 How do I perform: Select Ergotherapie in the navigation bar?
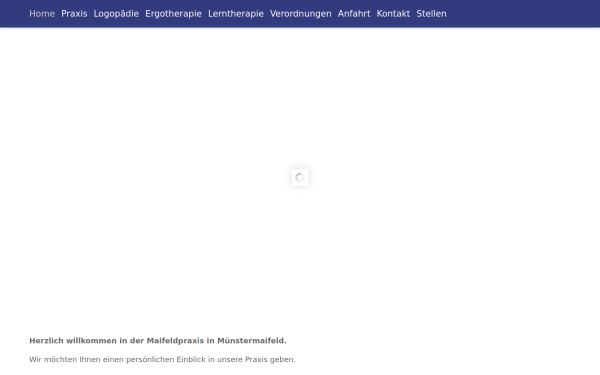coord(173,14)
